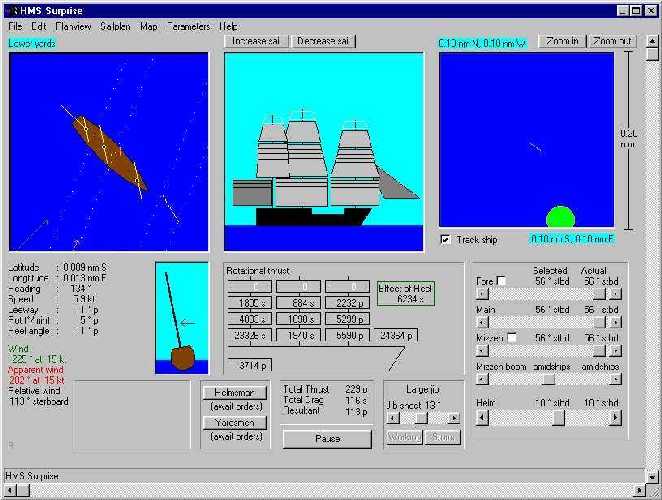Viewport: 662px width, 500px height.
Task: Click the Total Thrust readout
Action: 325,389
